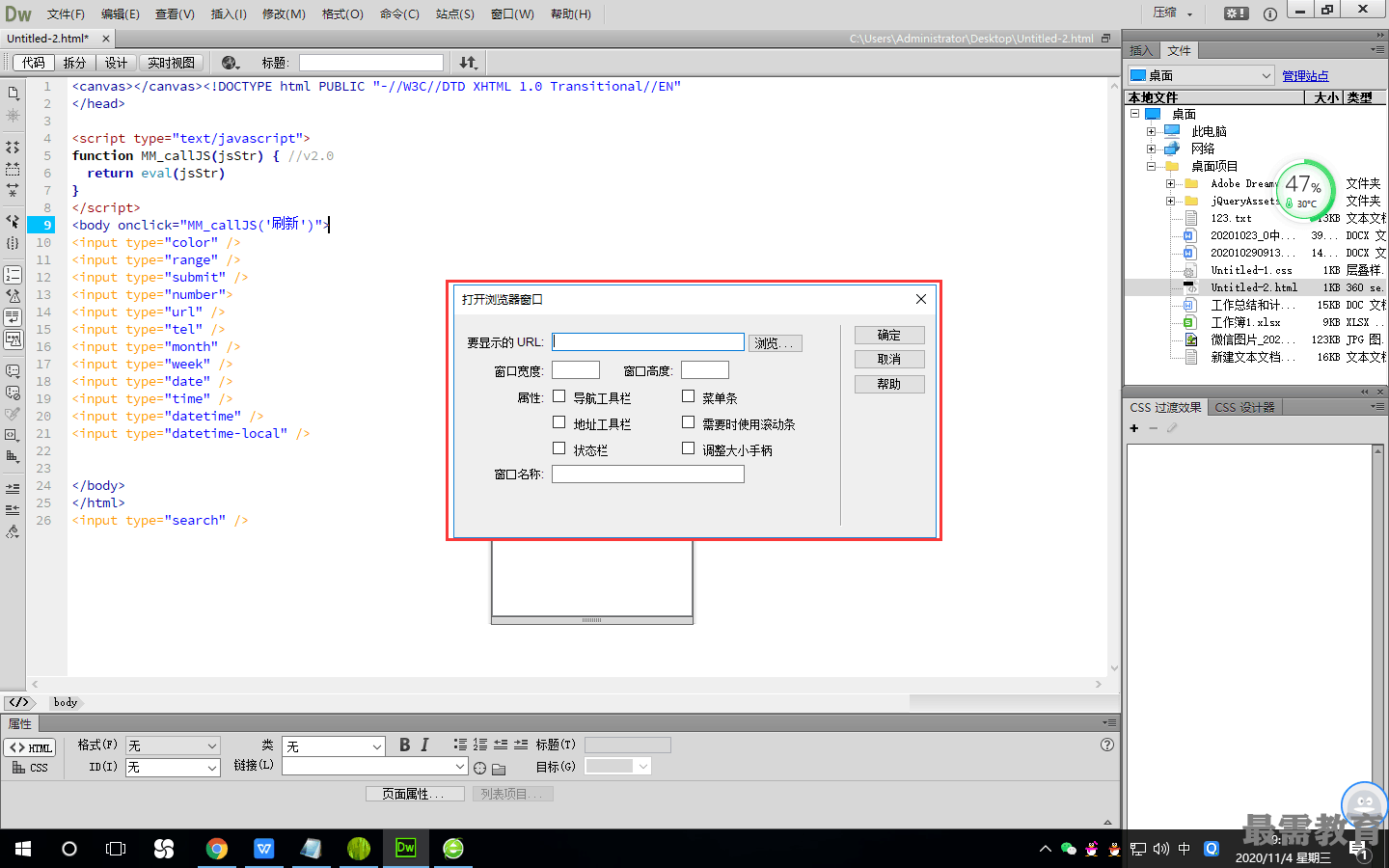This screenshot has width=1389, height=868.
Task: Click the format source code icon
Action: [13, 531]
